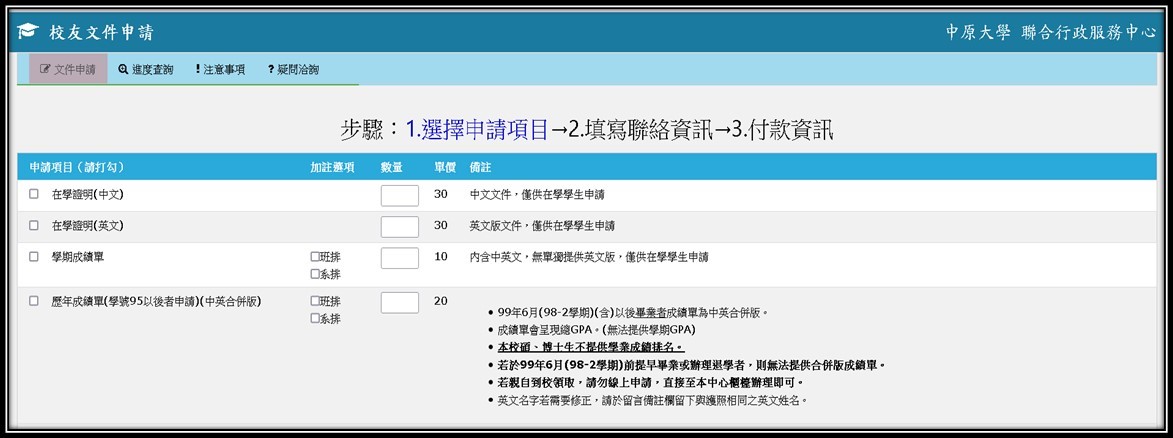Click the exclamation icon beside 注意事項
The height and width of the screenshot is (438, 1173).
coord(198,69)
